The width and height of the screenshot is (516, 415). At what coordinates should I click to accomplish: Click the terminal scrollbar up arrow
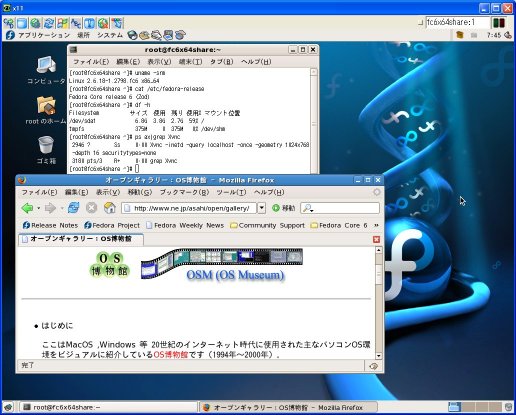pyautogui.click(x=313, y=72)
